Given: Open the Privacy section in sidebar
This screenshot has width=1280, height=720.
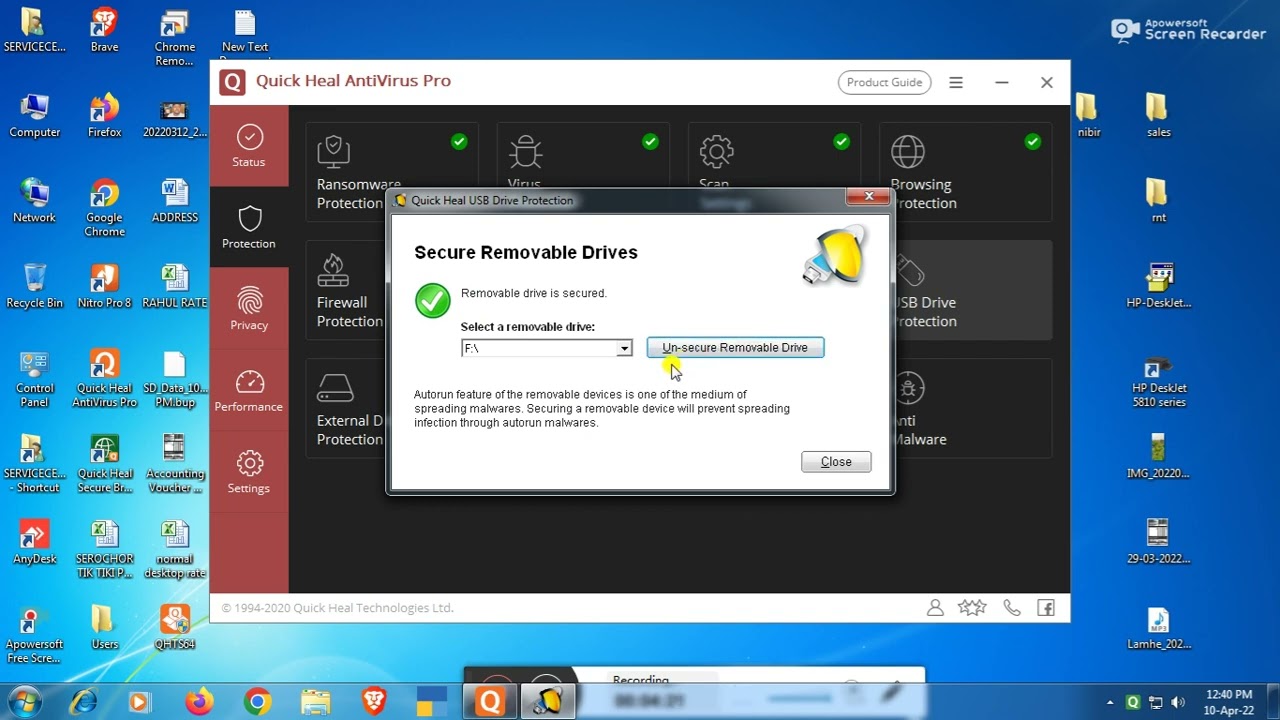Looking at the screenshot, I should click(x=249, y=309).
